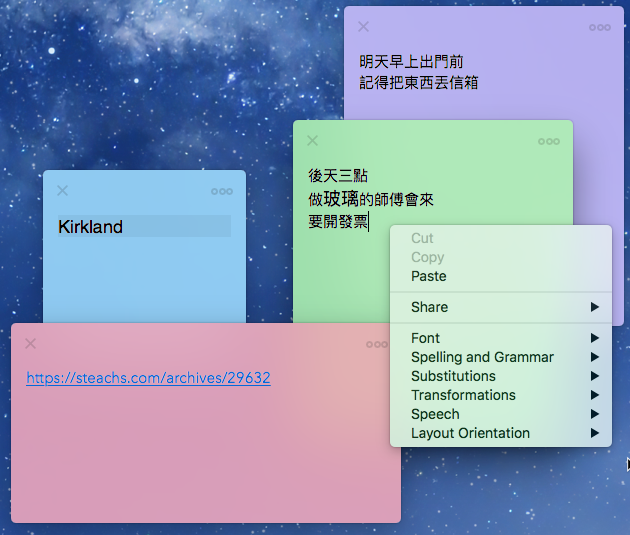Expand the Speech submenu arrow
Viewport: 630px width, 535px height.
[595, 414]
